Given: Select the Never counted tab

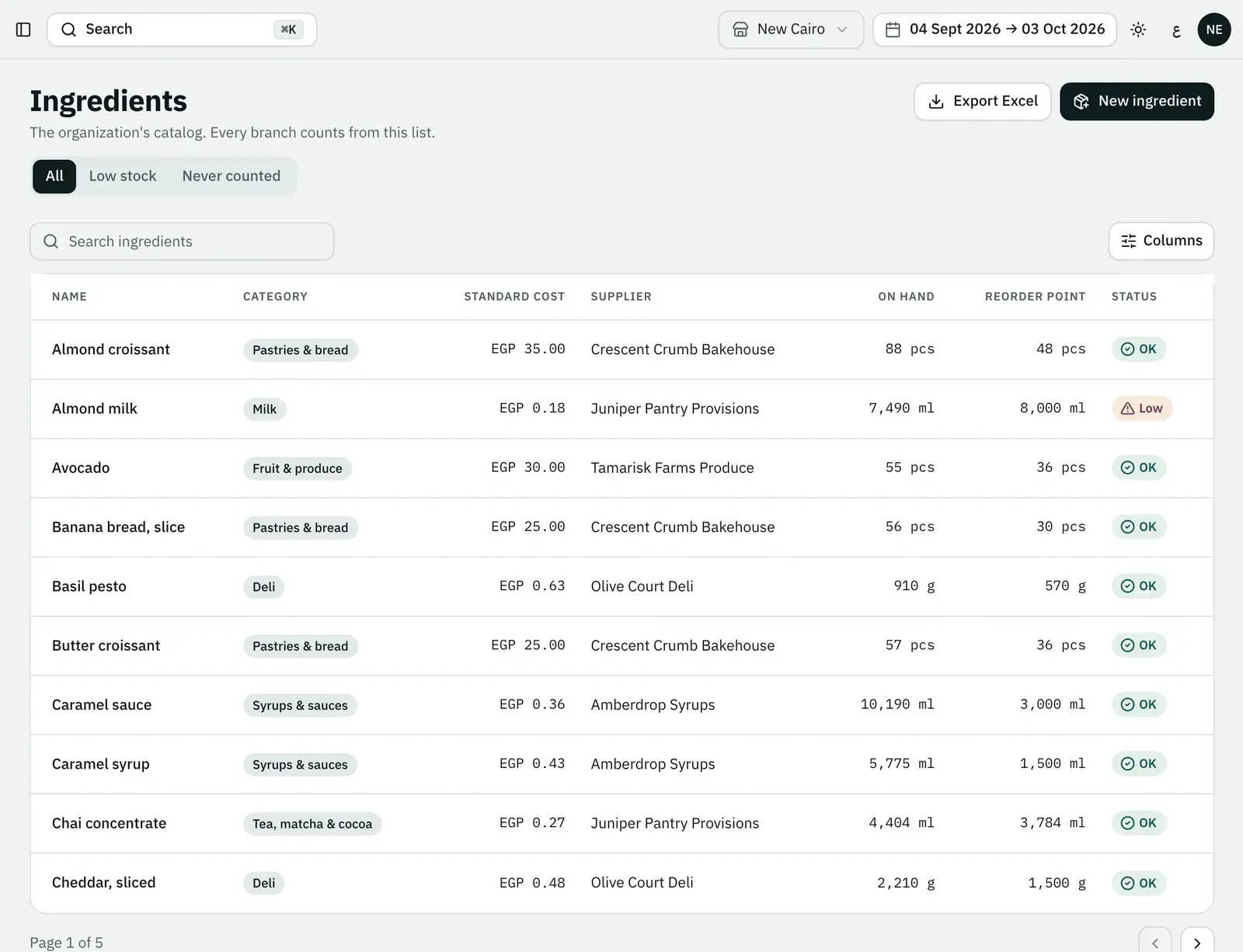Looking at the screenshot, I should [232, 176].
